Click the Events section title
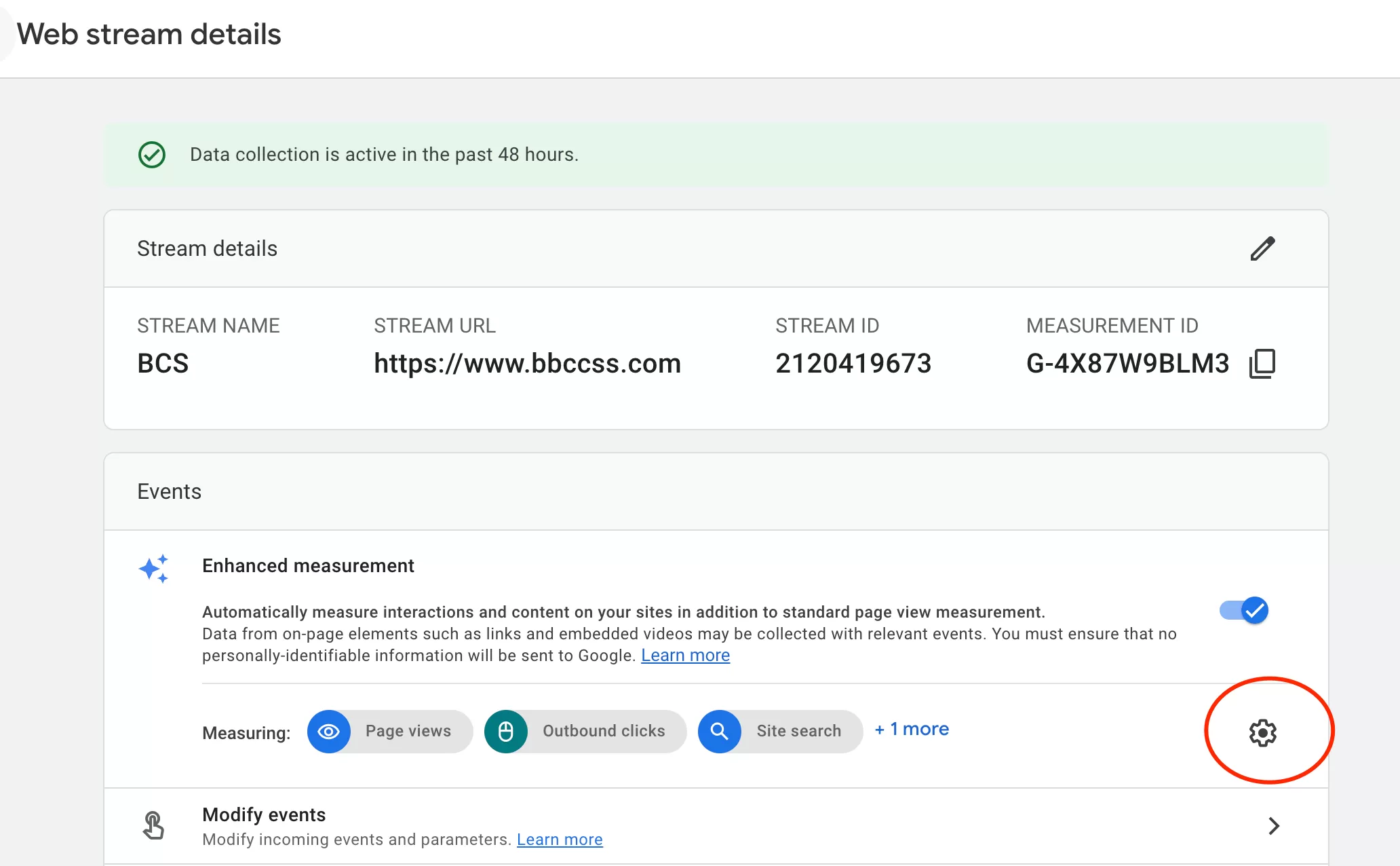The height and width of the screenshot is (866, 1400). tap(169, 491)
